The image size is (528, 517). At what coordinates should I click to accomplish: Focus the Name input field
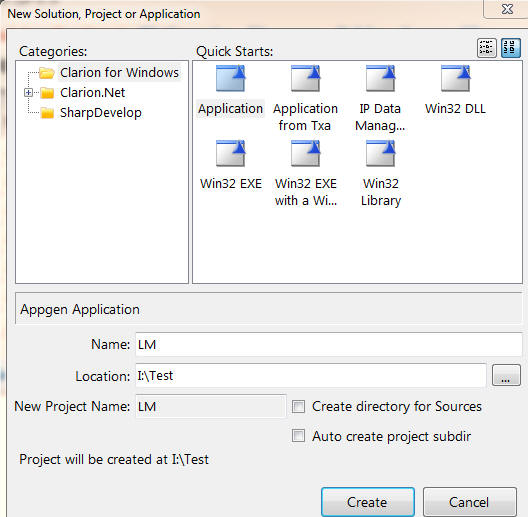tap(329, 344)
